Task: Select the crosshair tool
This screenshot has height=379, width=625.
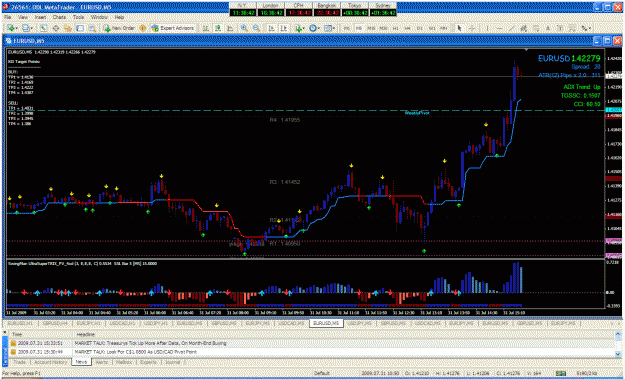Action: click(x=472, y=28)
